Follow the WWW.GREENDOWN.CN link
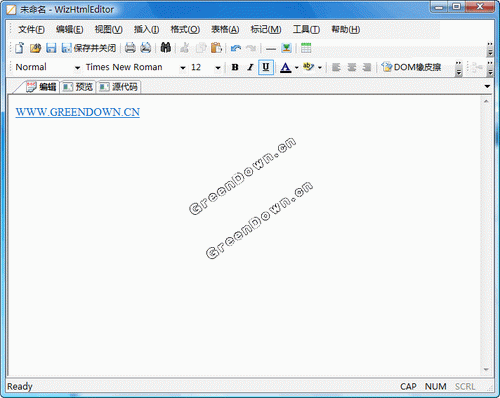Screen dimensions: 500x398 [x=78, y=112]
